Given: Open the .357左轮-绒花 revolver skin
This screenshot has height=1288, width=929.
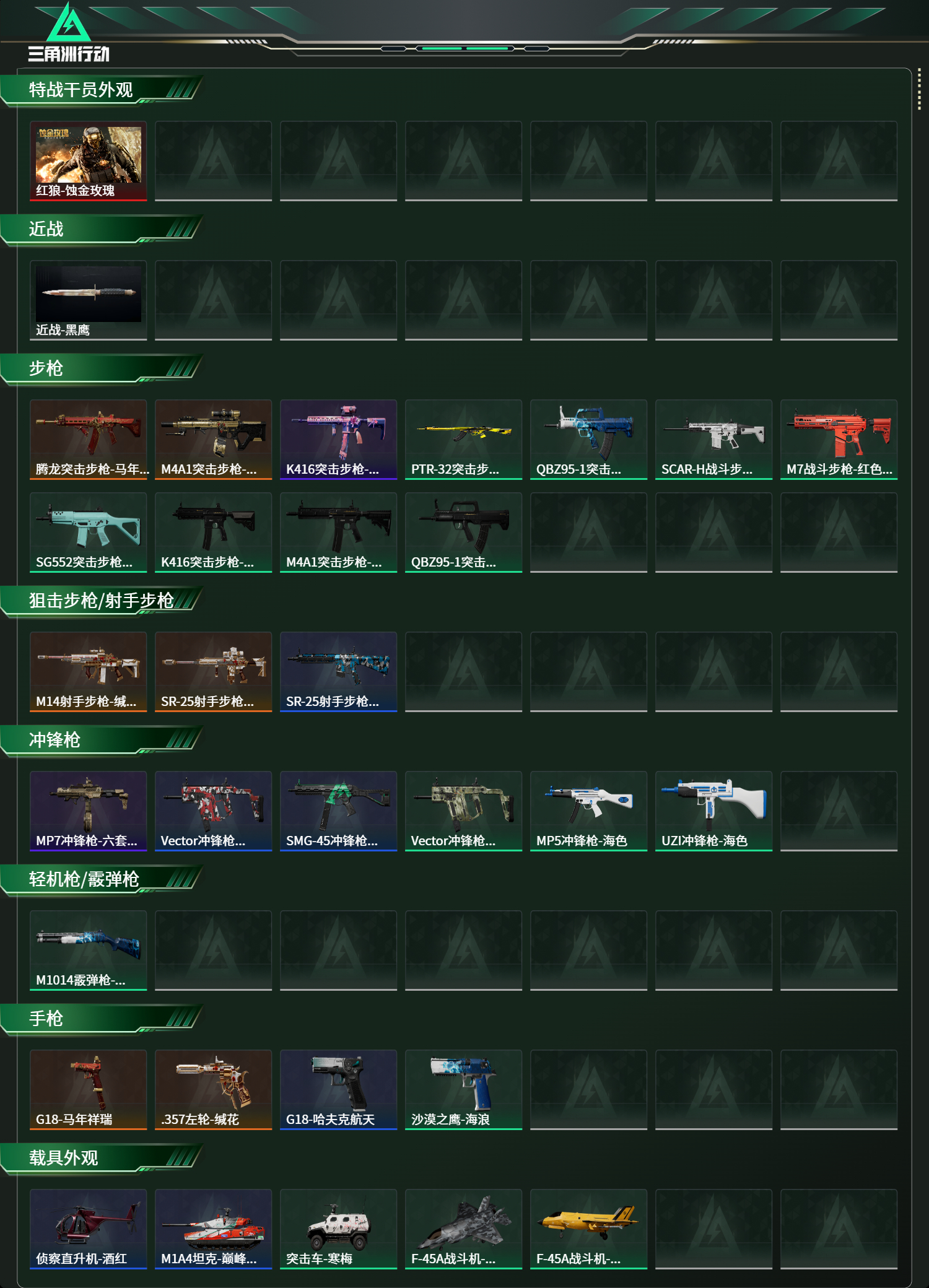Looking at the screenshot, I should click(213, 1090).
